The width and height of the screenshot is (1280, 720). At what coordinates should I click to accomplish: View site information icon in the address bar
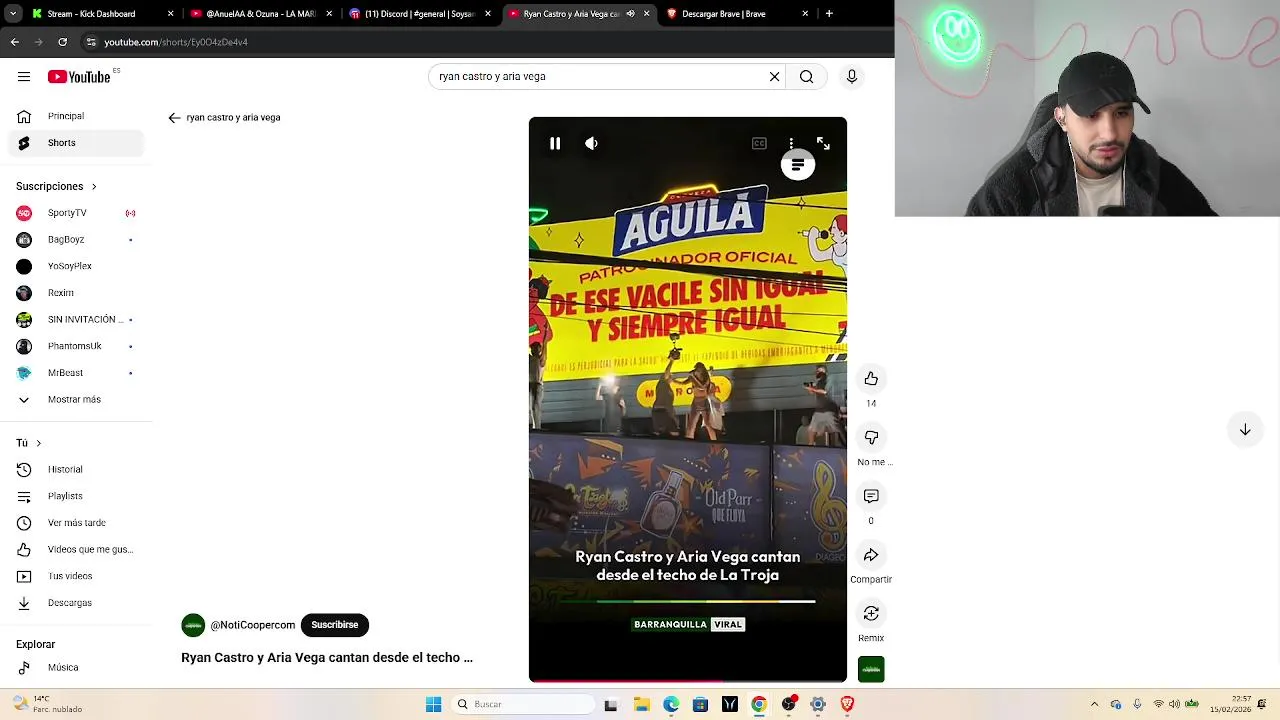[91, 42]
